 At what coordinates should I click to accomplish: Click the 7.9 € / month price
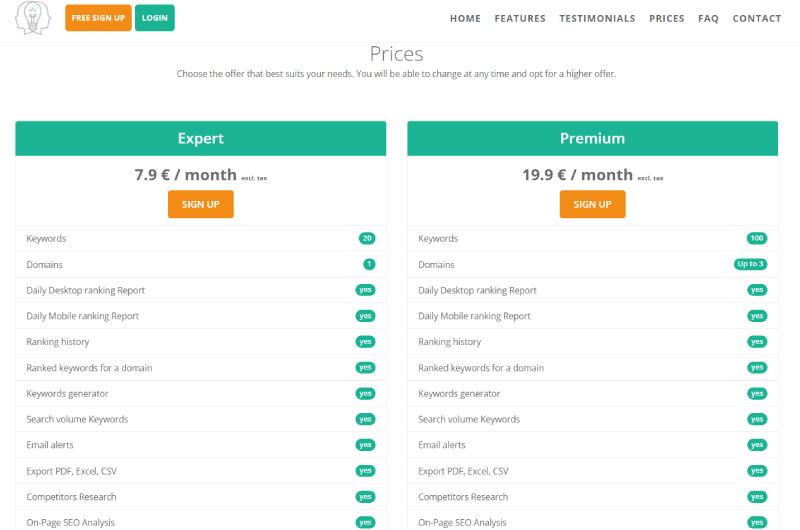coord(185,175)
